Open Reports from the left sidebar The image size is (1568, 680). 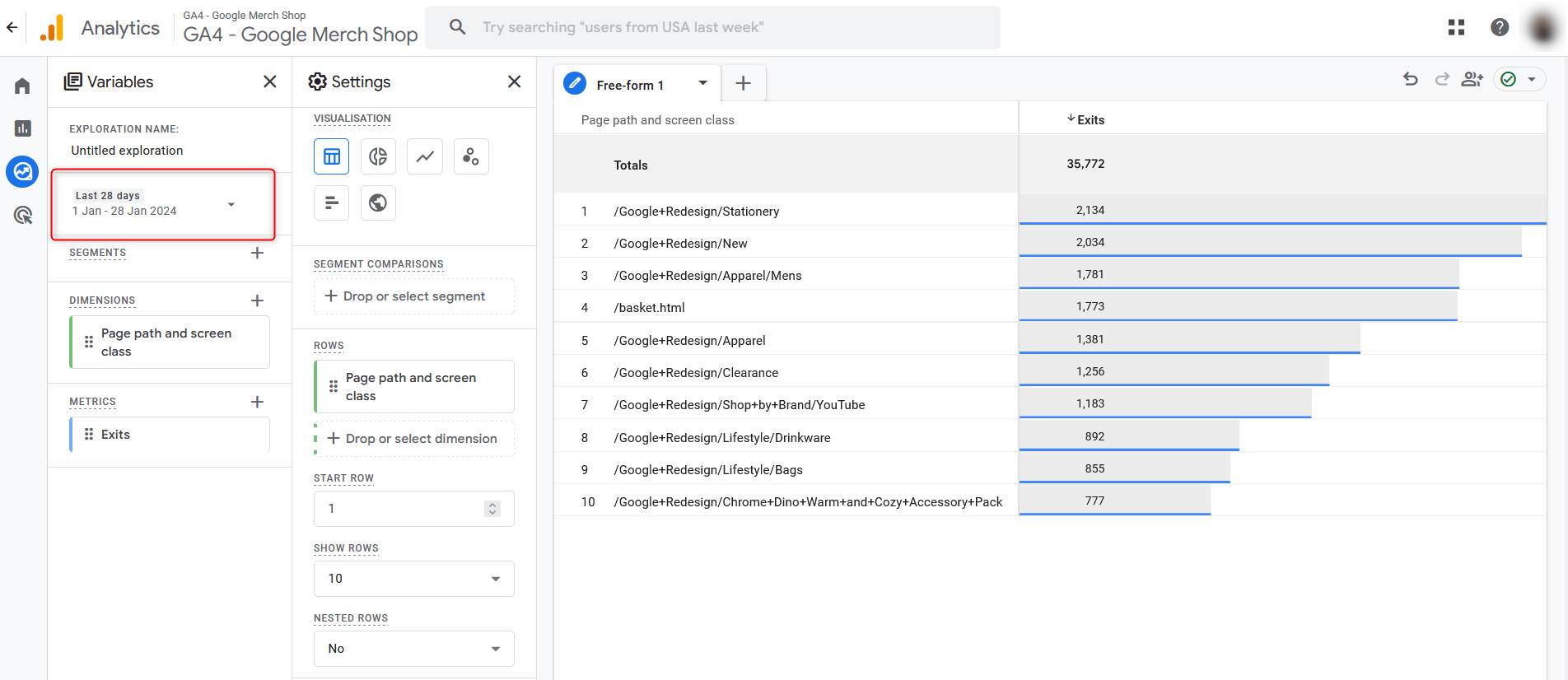point(22,128)
